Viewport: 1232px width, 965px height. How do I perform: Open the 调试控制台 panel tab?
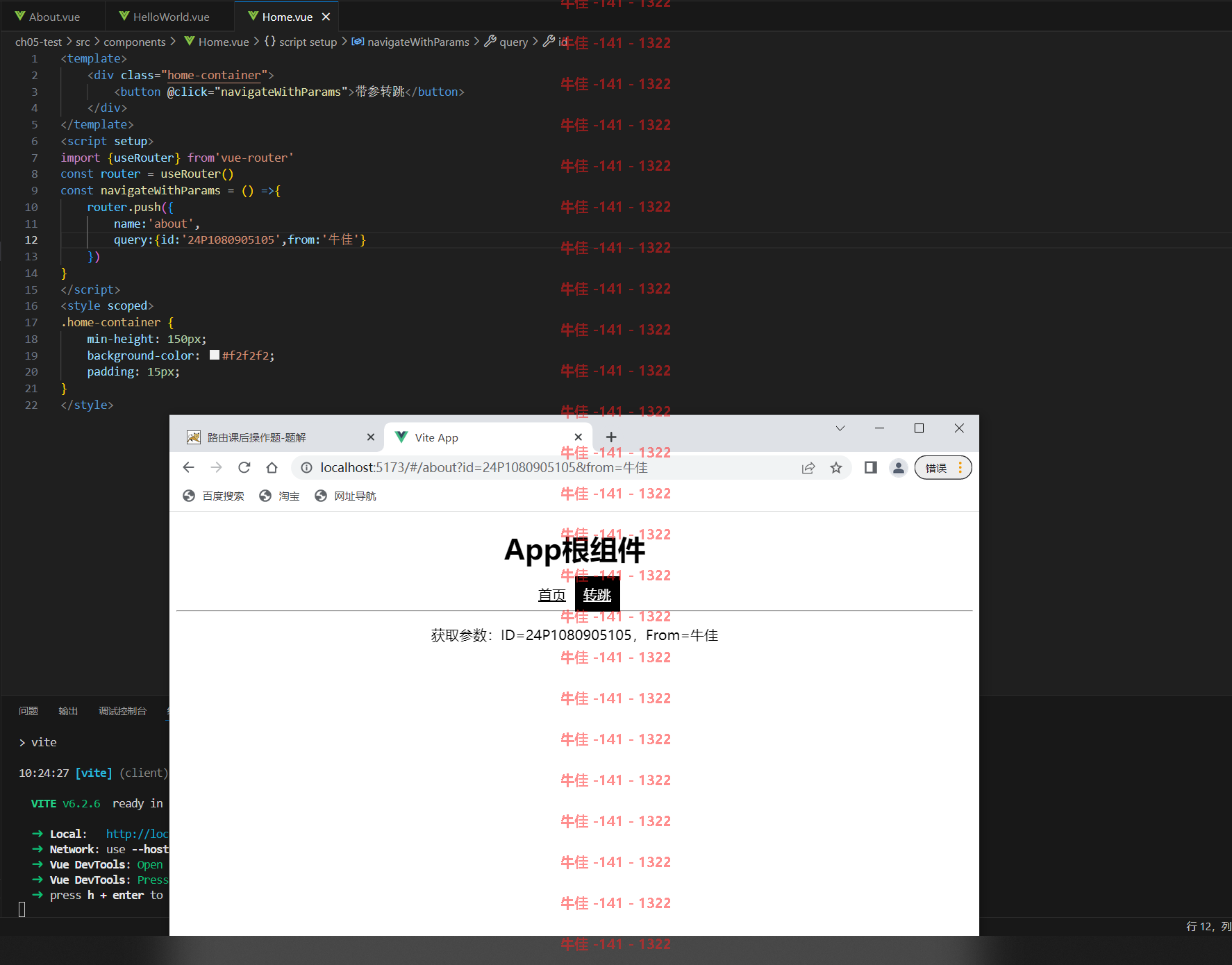pyautogui.click(x=122, y=711)
